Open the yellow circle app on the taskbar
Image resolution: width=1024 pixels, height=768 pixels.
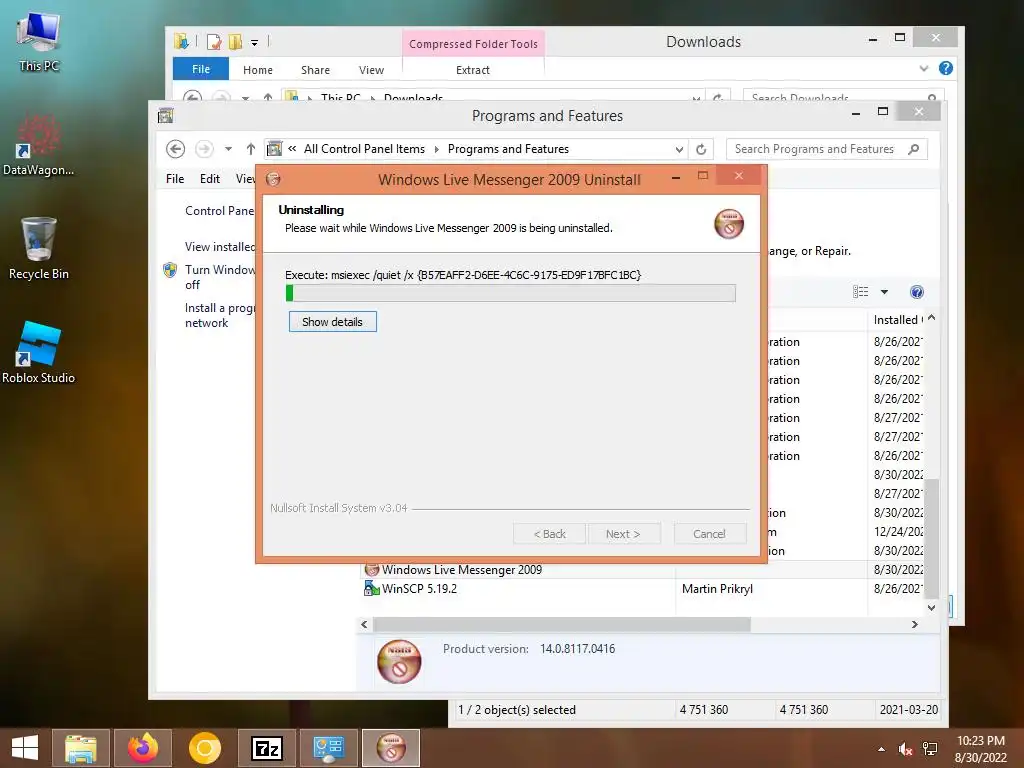[204, 748]
